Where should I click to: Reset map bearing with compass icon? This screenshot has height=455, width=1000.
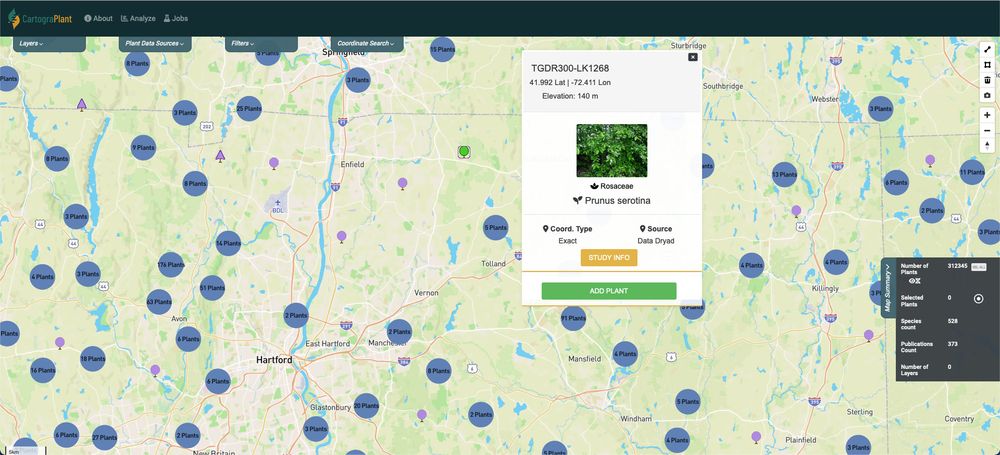(x=987, y=145)
